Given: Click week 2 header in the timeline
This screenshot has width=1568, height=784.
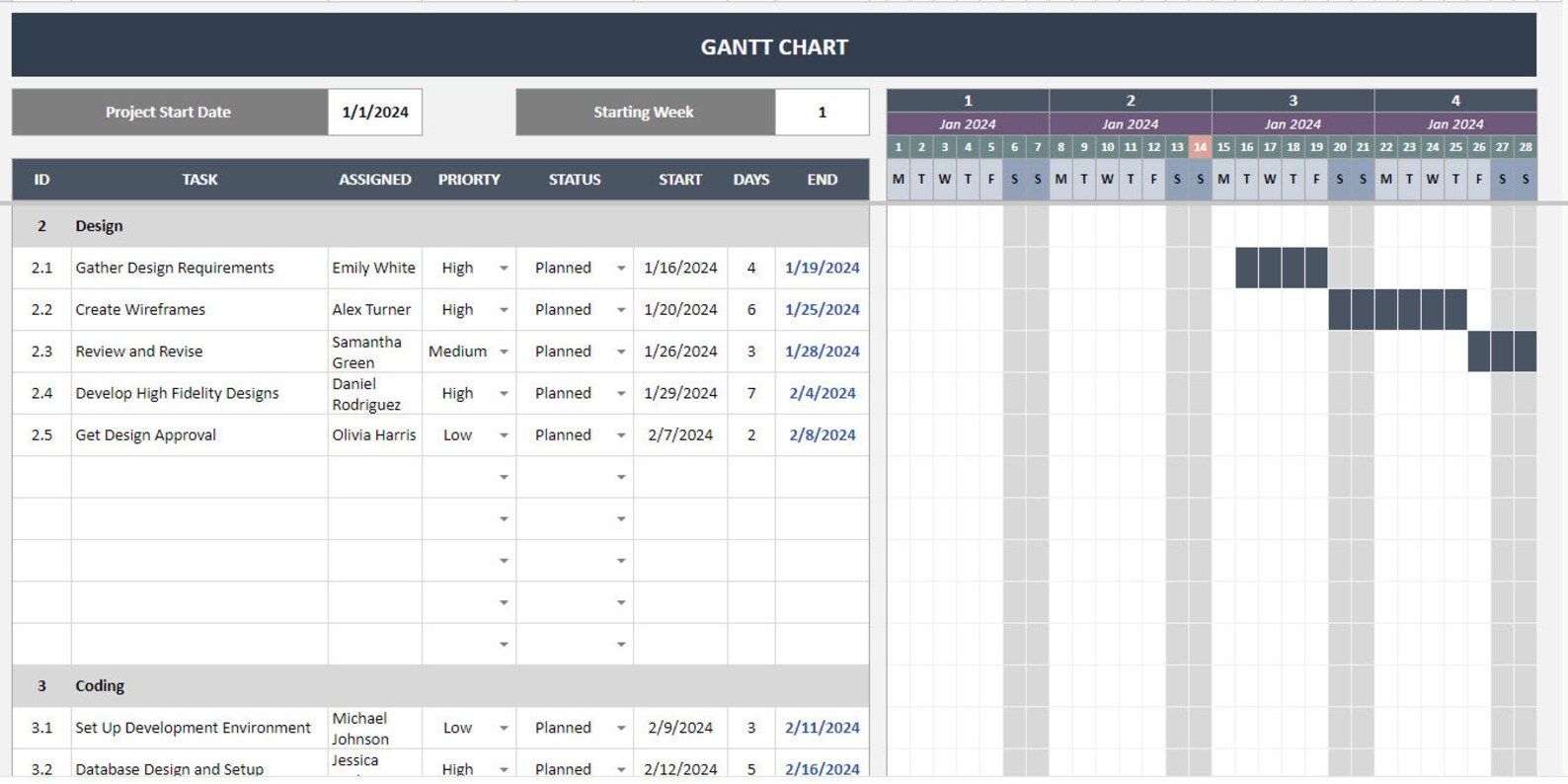Looking at the screenshot, I should point(1131,101).
